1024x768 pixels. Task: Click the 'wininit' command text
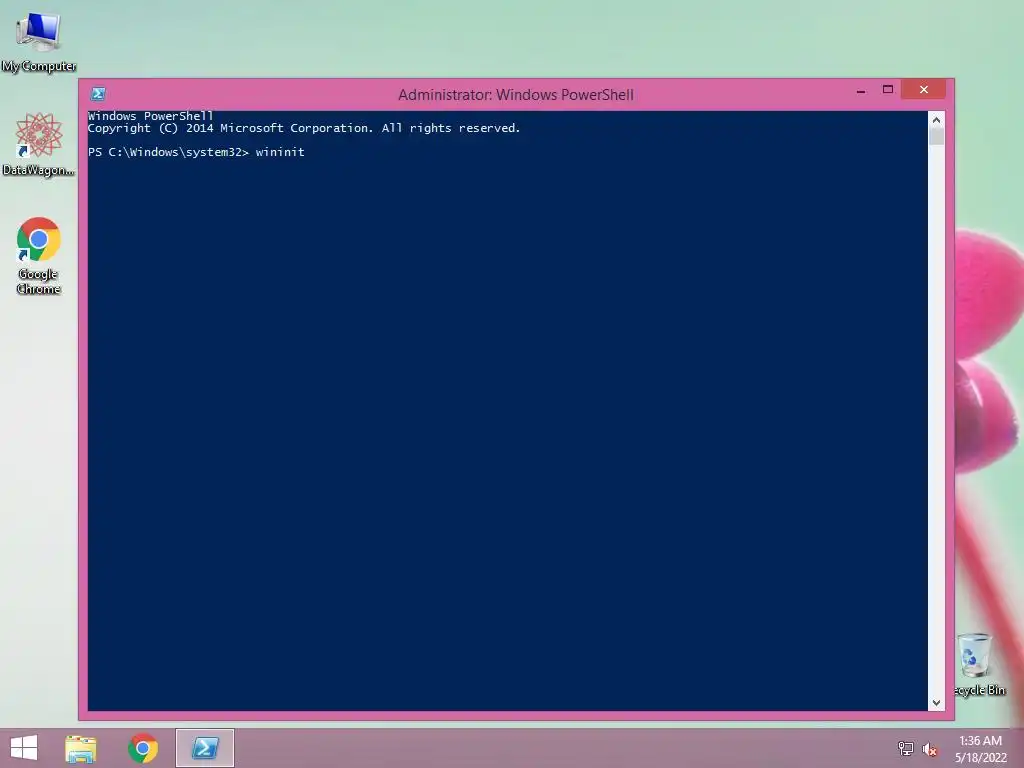(x=280, y=152)
